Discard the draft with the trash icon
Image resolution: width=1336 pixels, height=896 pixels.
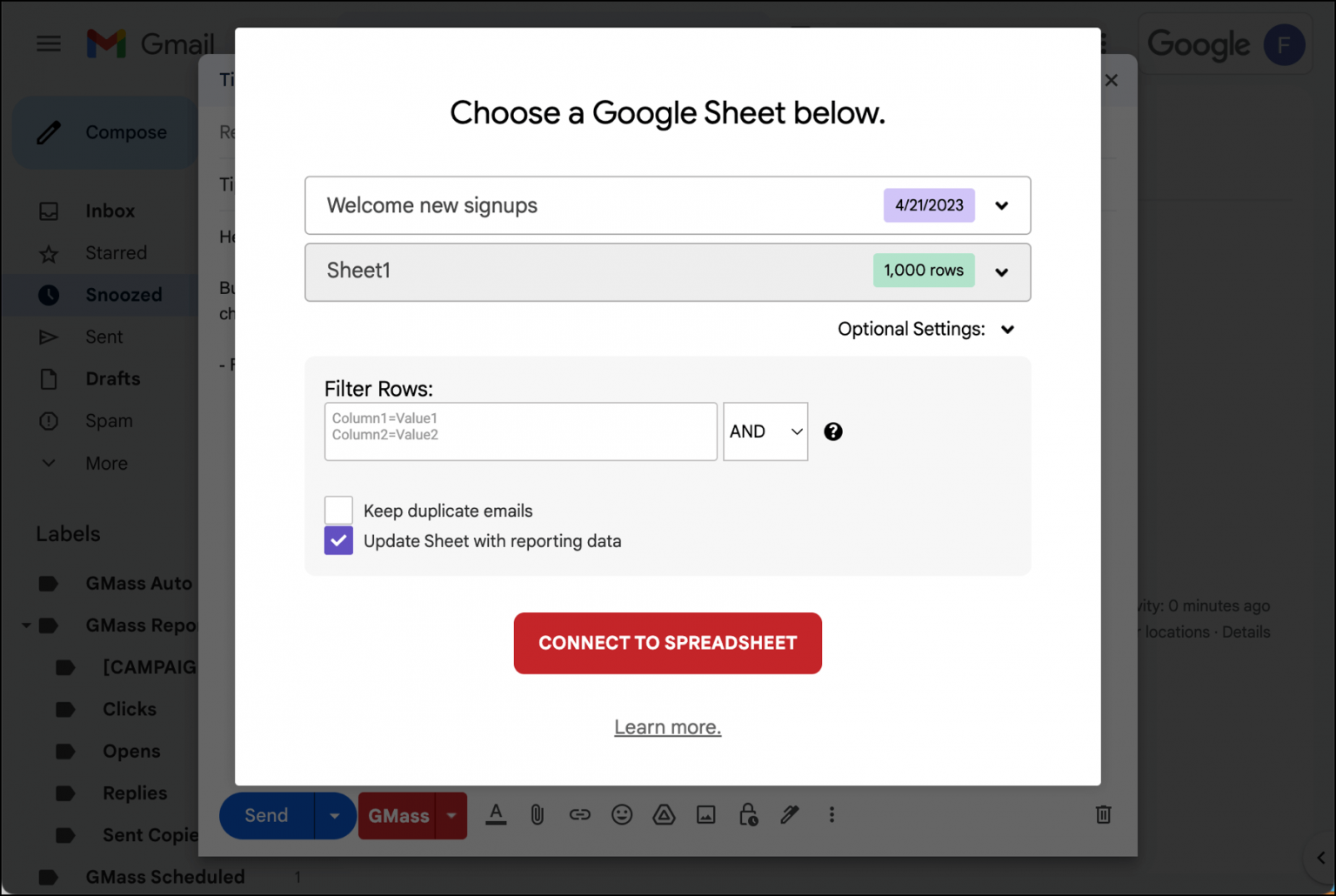[x=1103, y=815]
